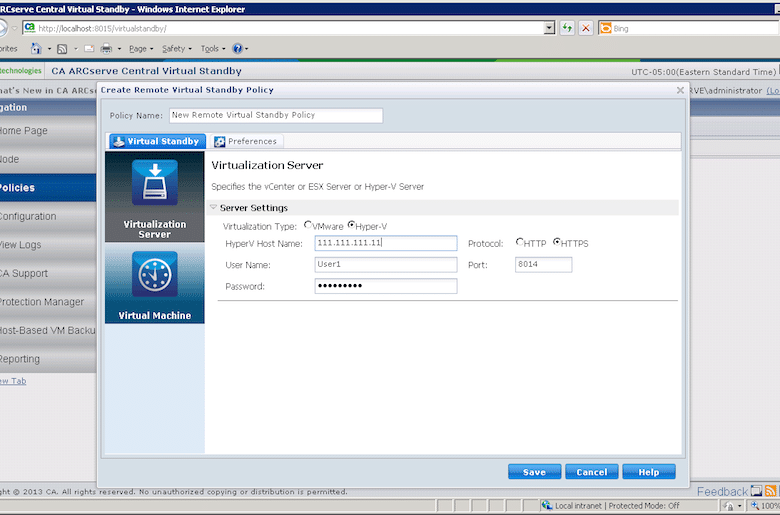Open Configuration in navigation
Screen dimensions: 780x515
[48, 216]
